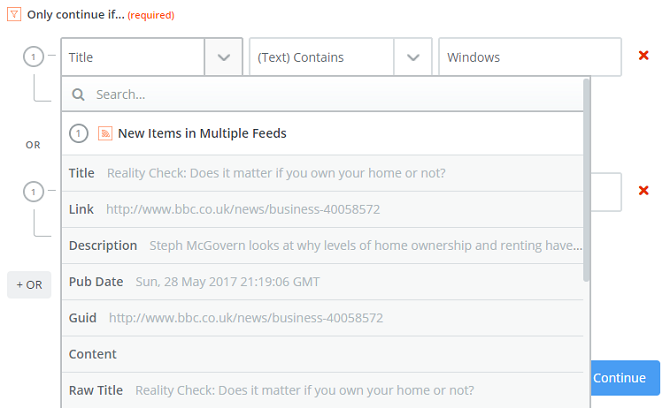Remove the Windows filter condition with red X
The image size is (670, 408).
(644, 56)
